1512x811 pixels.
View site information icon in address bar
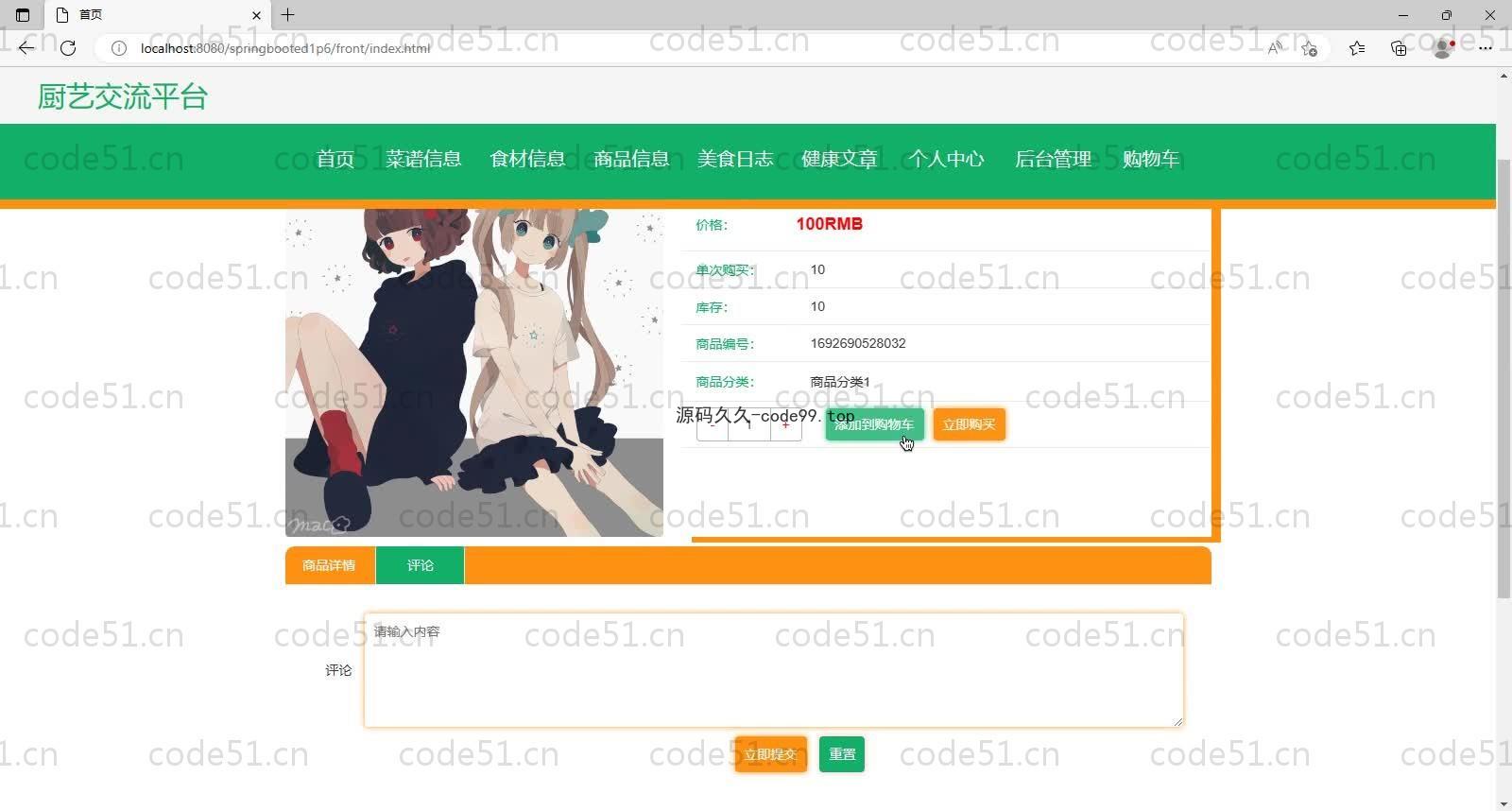(x=119, y=47)
